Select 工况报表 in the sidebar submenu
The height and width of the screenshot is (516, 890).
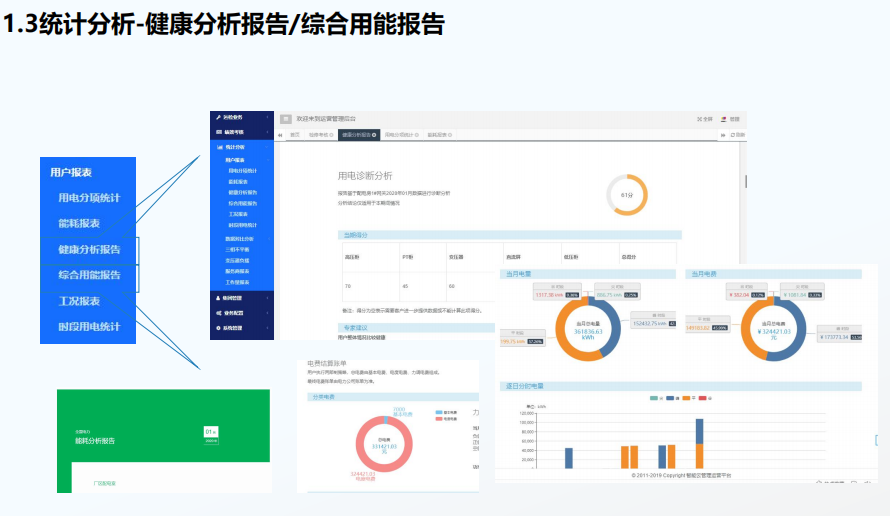click(x=237, y=214)
